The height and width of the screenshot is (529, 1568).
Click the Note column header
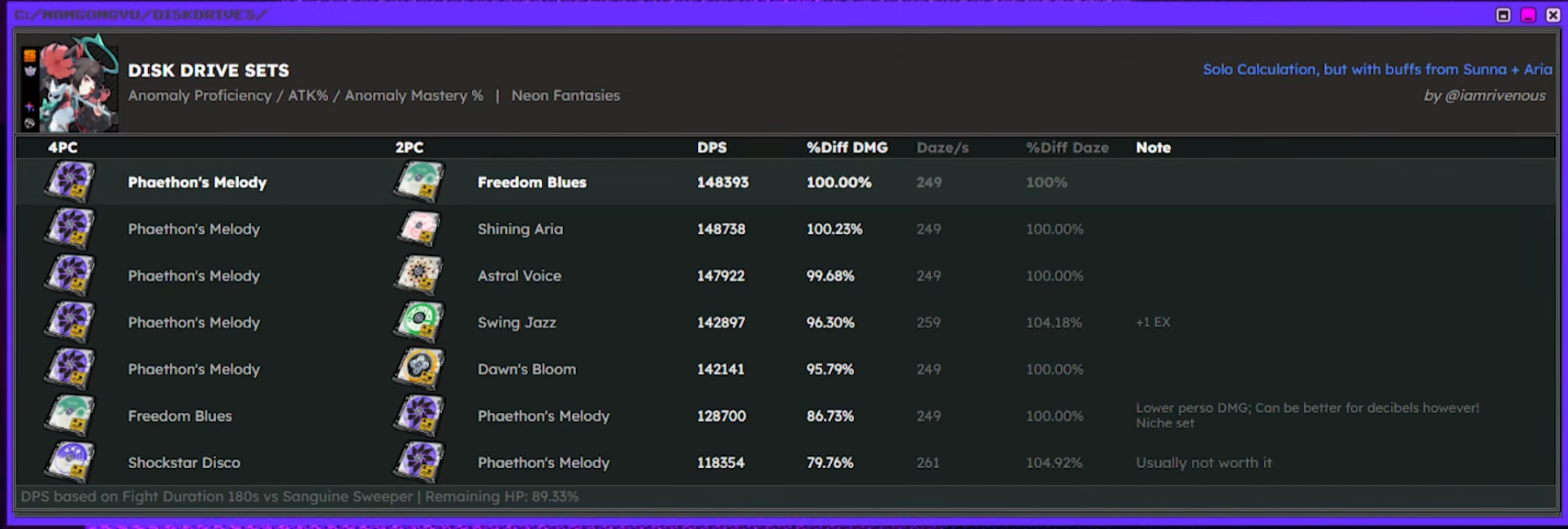1153,147
